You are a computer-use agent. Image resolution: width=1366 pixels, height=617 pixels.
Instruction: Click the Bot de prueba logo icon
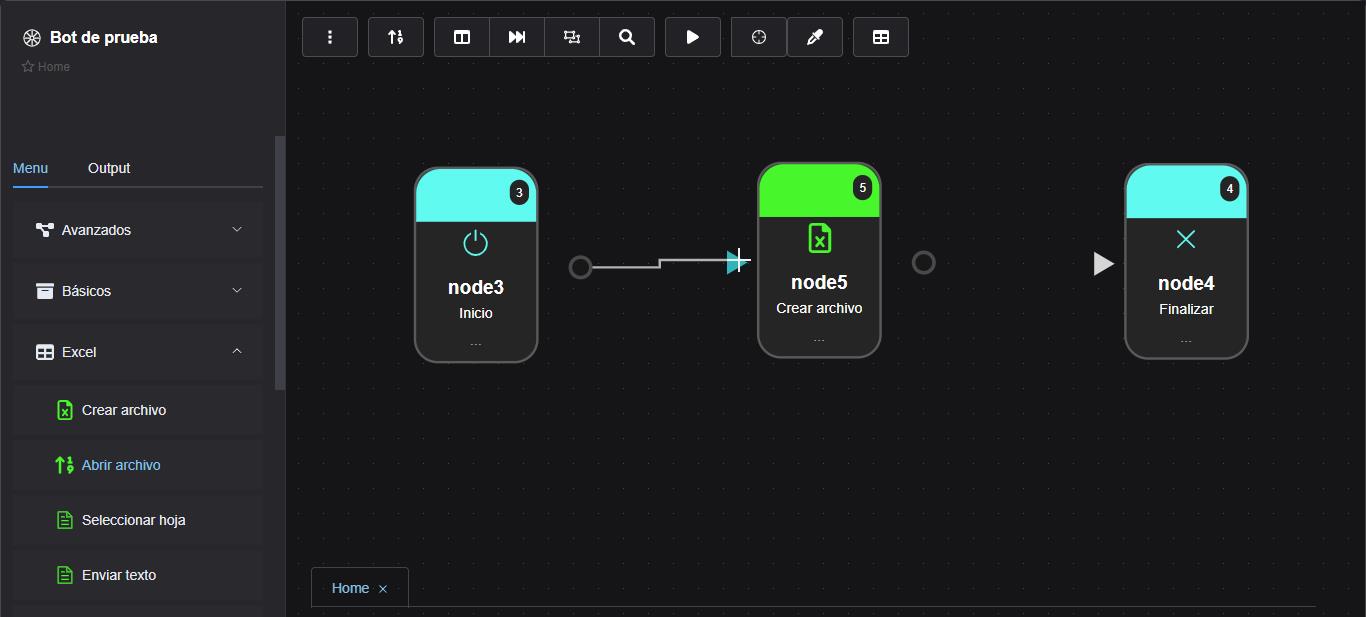(x=32, y=38)
